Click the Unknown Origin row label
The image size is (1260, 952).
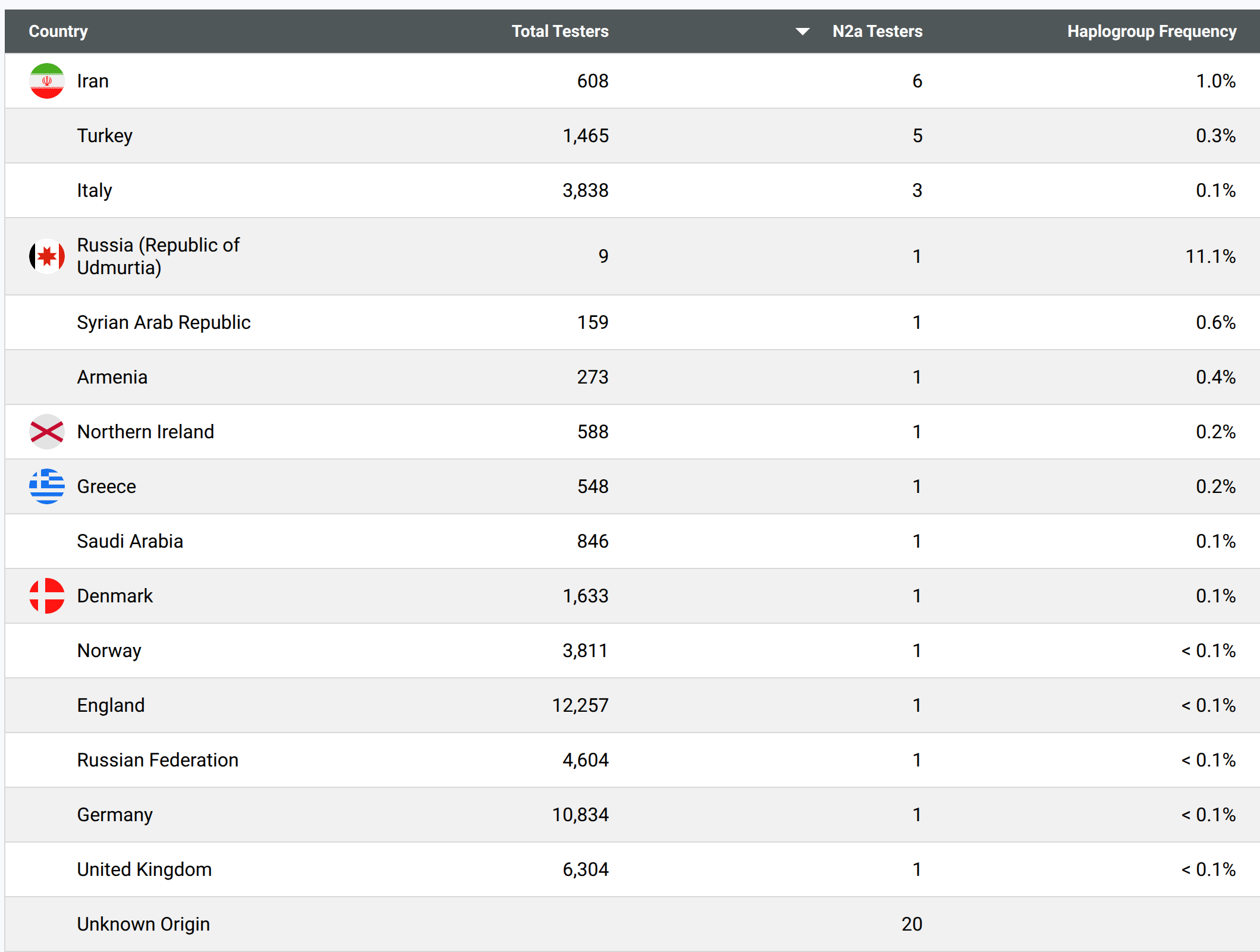pyautogui.click(x=143, y=924)
